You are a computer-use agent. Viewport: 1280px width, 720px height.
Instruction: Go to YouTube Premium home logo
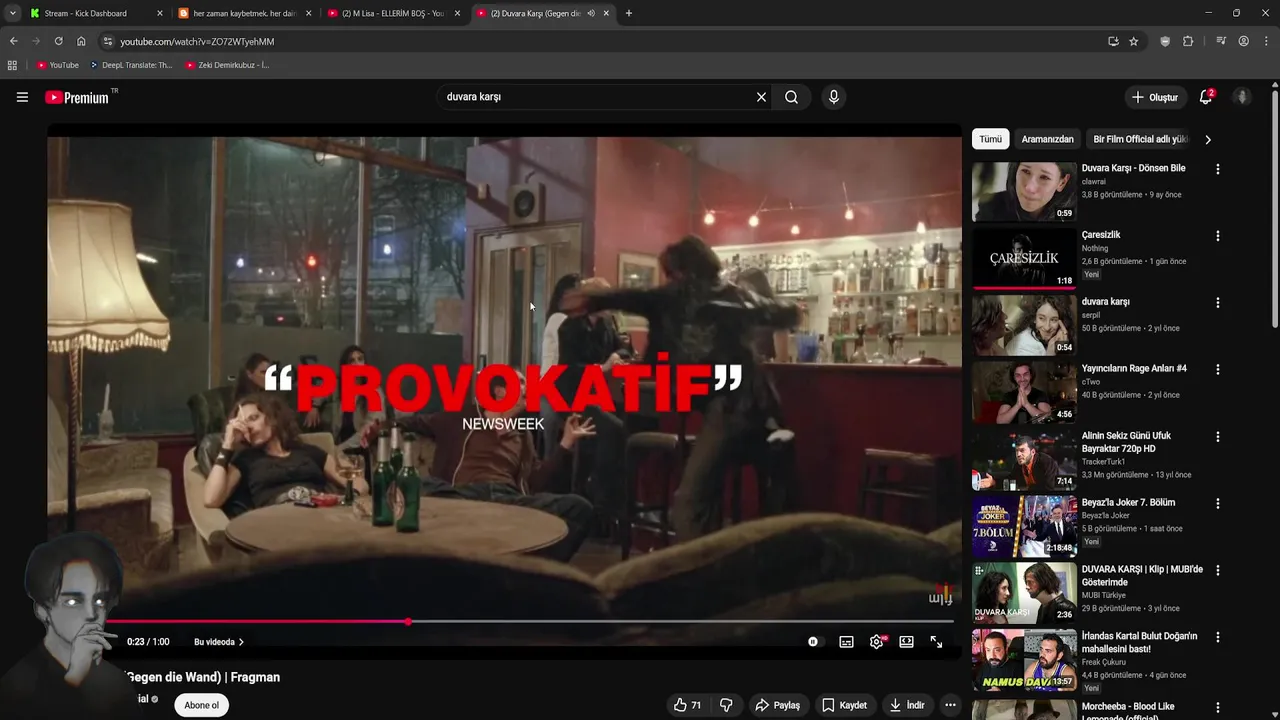(79, 97)
